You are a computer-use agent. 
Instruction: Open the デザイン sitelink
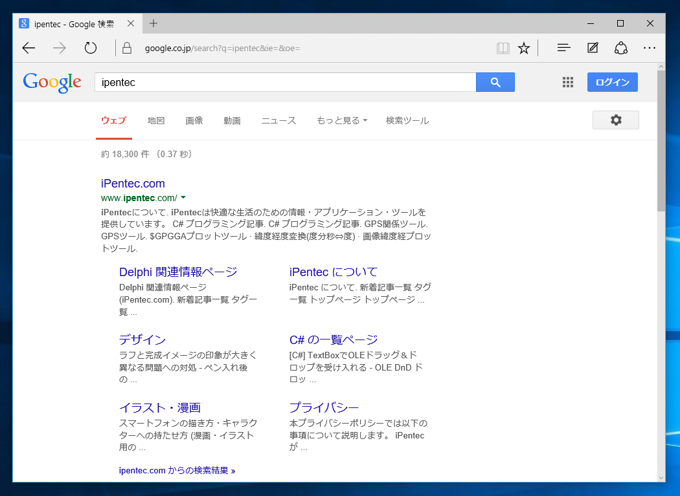pos(142,339)
